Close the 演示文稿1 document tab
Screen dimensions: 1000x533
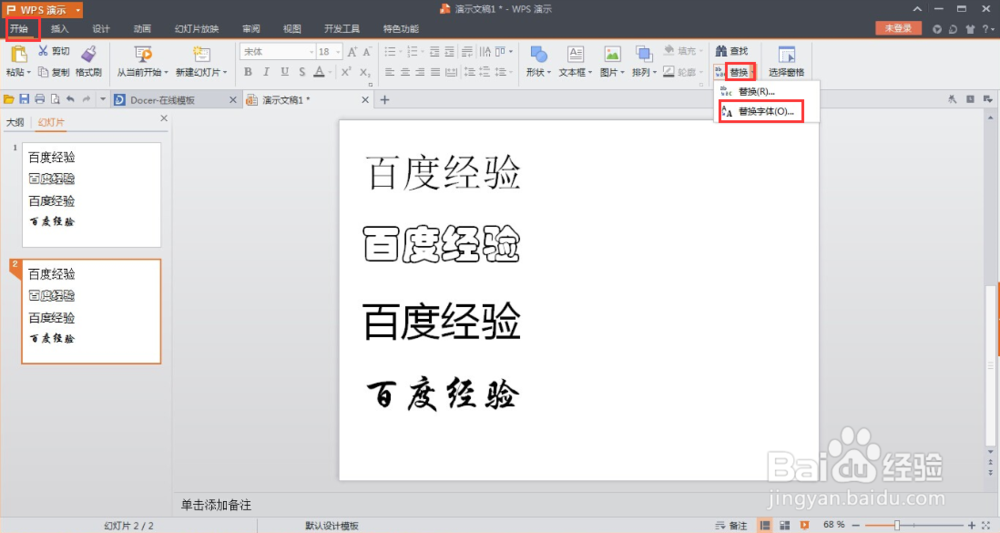[x=365, y=100]
